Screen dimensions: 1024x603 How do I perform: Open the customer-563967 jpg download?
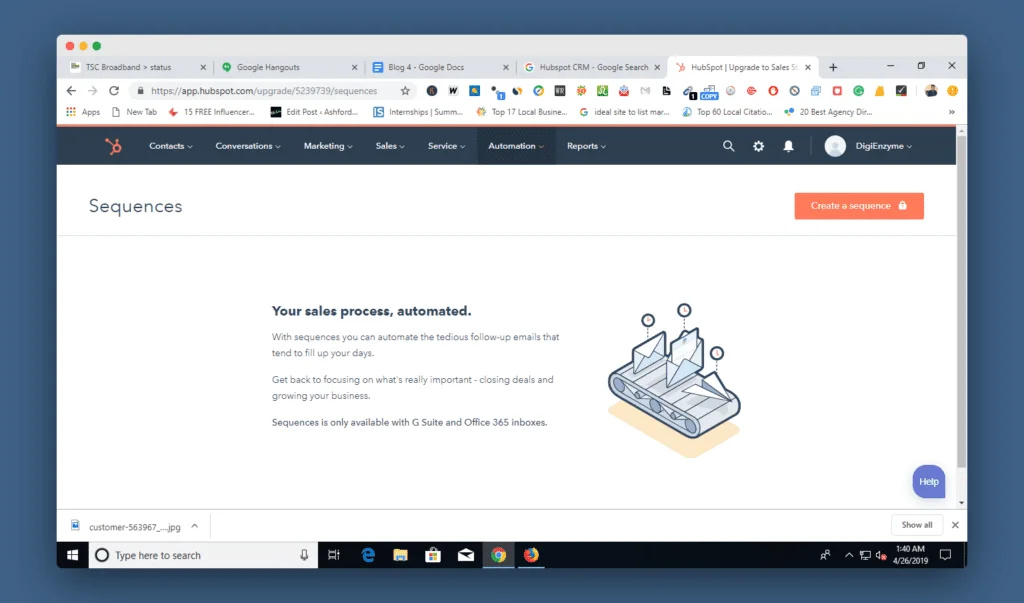click(x=125, y=526)
